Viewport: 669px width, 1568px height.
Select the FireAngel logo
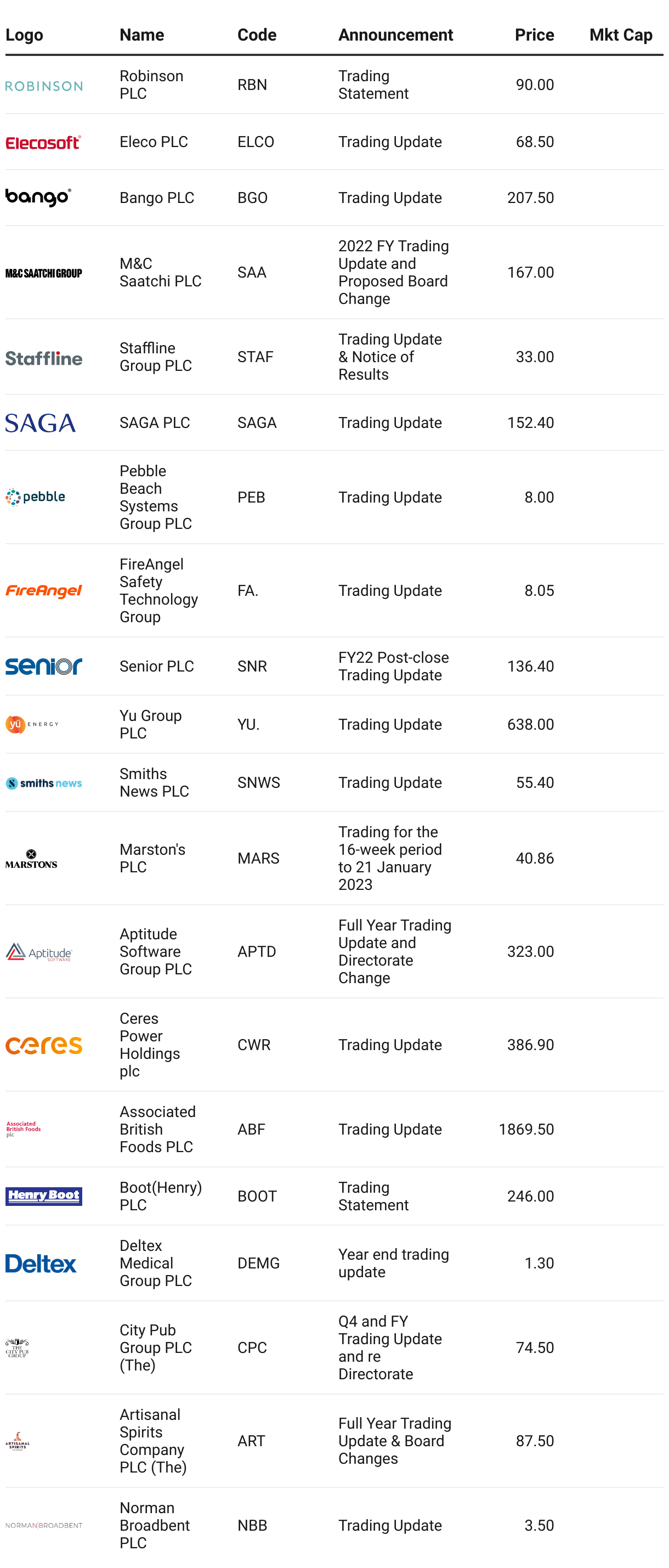44,591
